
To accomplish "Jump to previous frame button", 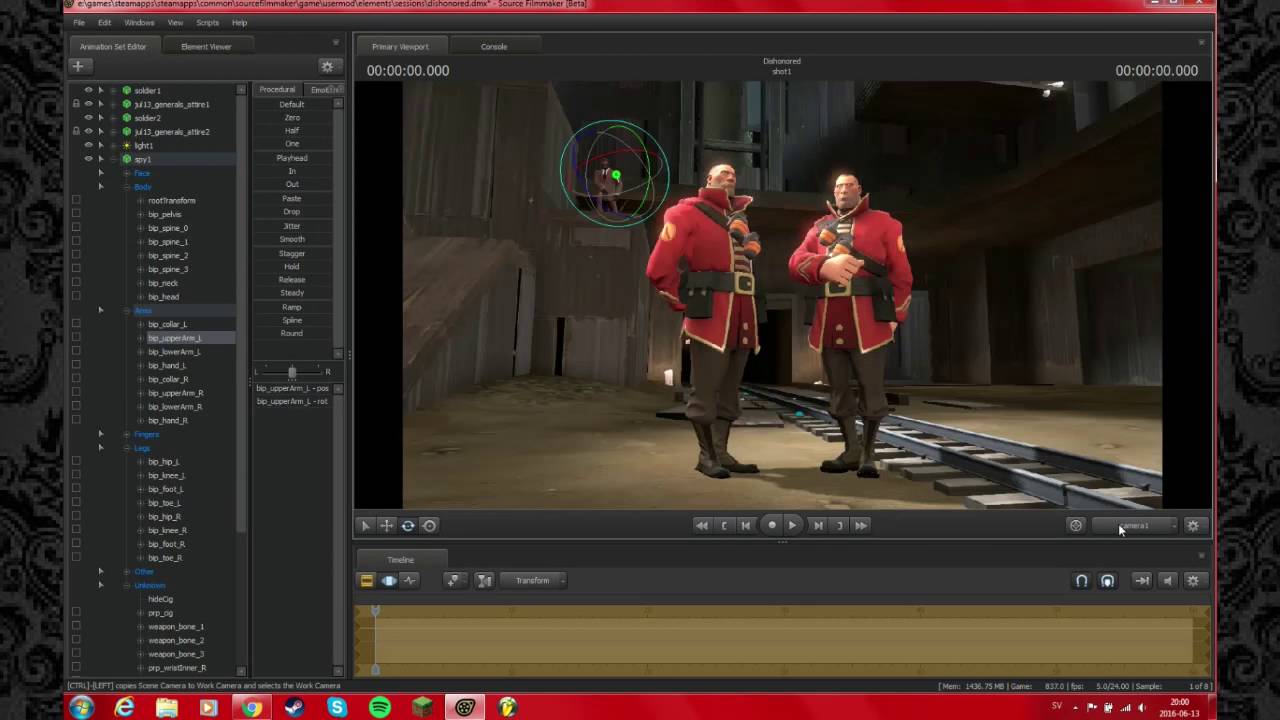I will pyautogui.click(x=745, y=525).
